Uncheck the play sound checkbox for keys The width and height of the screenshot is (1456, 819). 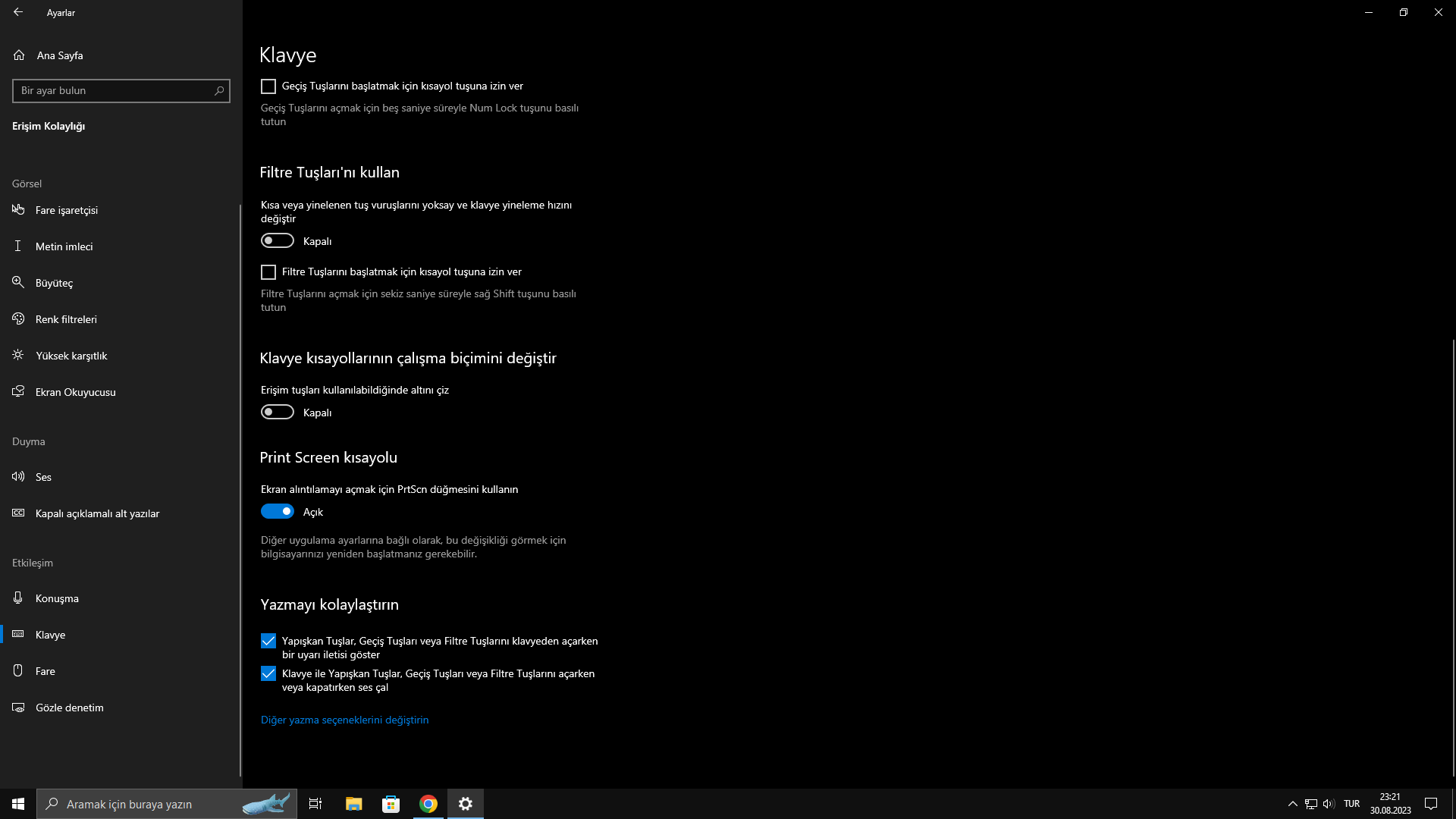268,673
